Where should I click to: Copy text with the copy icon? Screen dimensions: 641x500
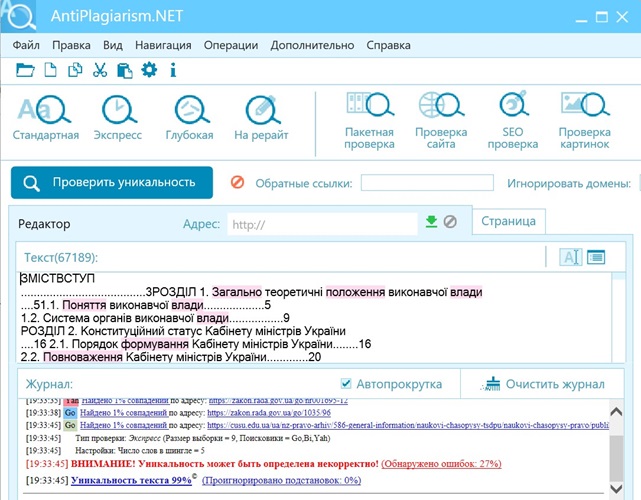75,70
